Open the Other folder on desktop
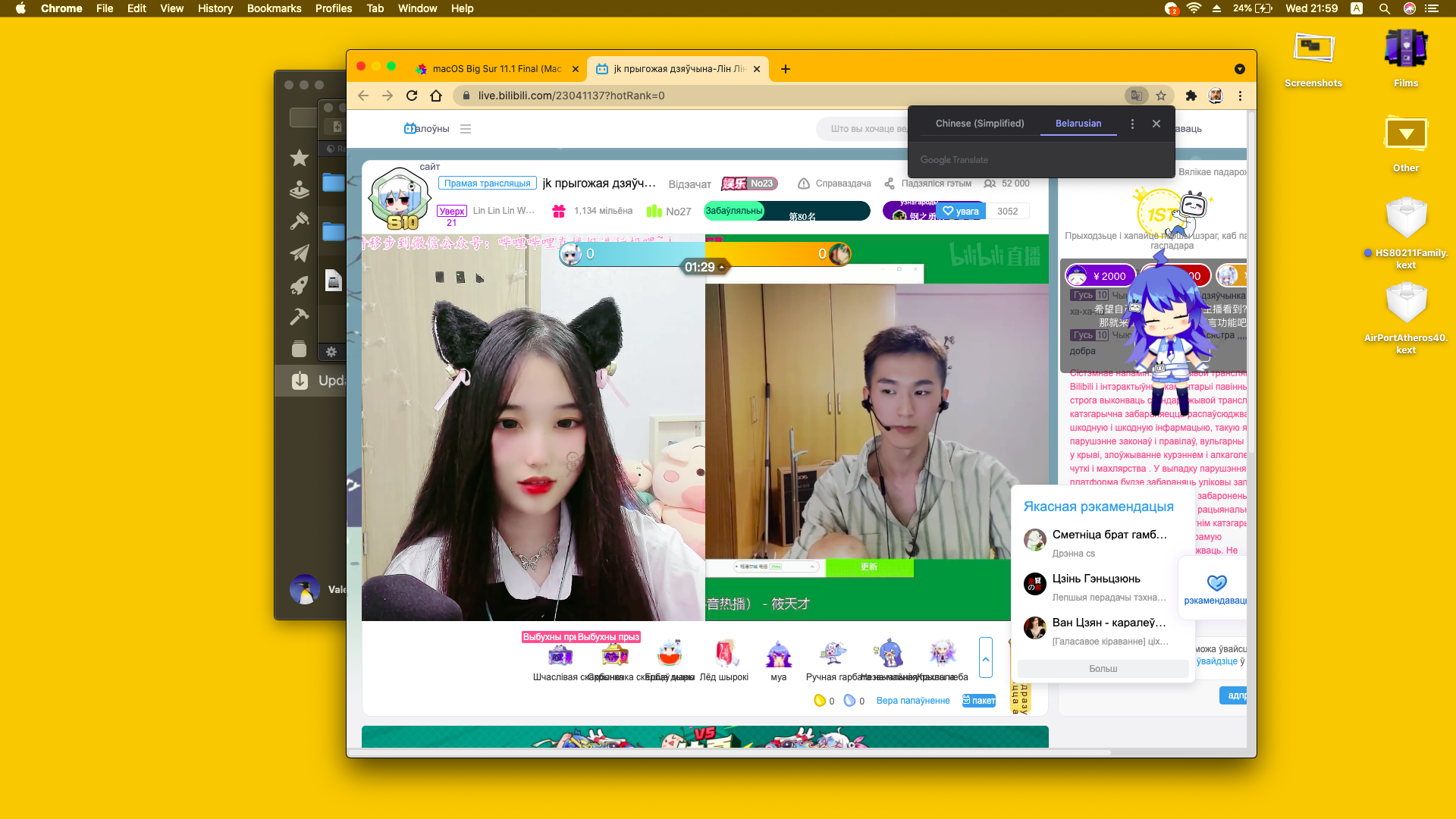Image resolution: width=1456 pixels, height=819 pixels. pos(1406,144)
